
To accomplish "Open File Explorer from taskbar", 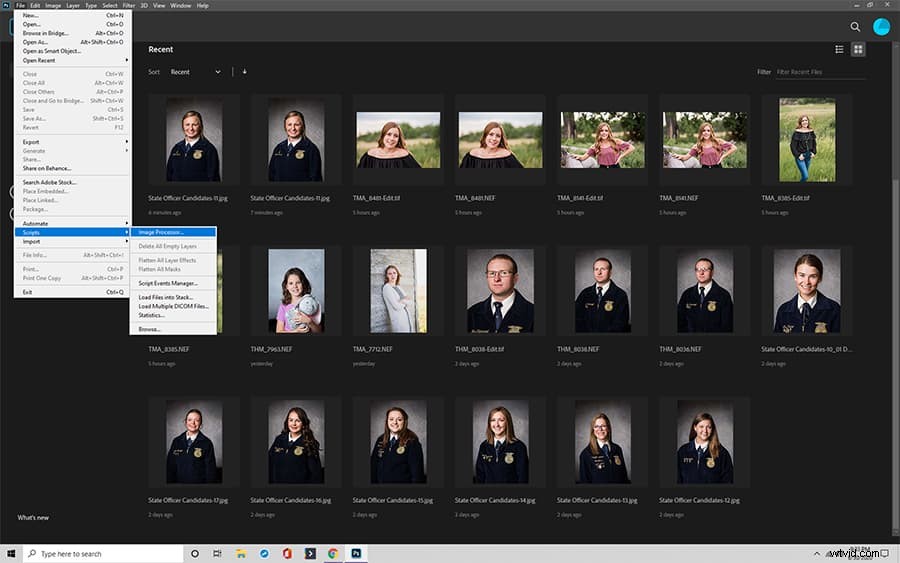I will point(241,554).
